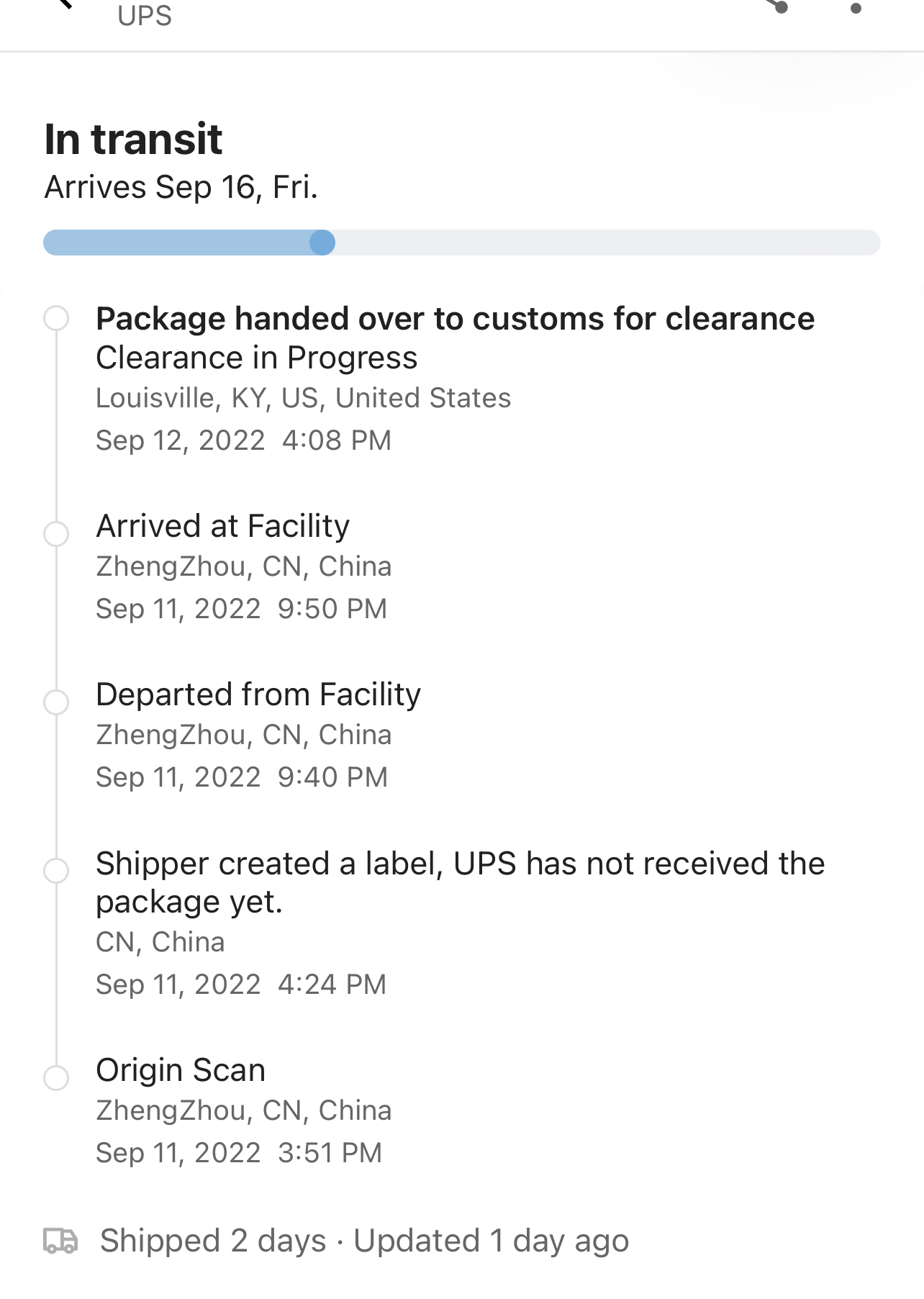Viewport: 924px width, 1299px height.
Task: Tap the UPS carrier label
Action: (x=145, y=16)
